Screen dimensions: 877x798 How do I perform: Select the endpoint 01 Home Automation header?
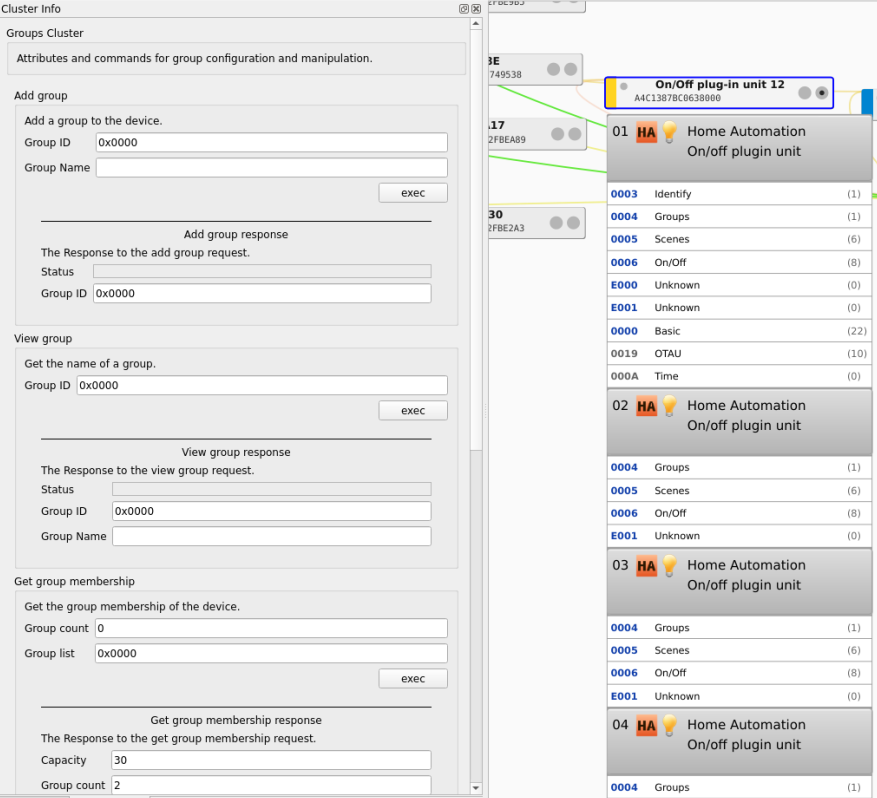click(739, 148)
